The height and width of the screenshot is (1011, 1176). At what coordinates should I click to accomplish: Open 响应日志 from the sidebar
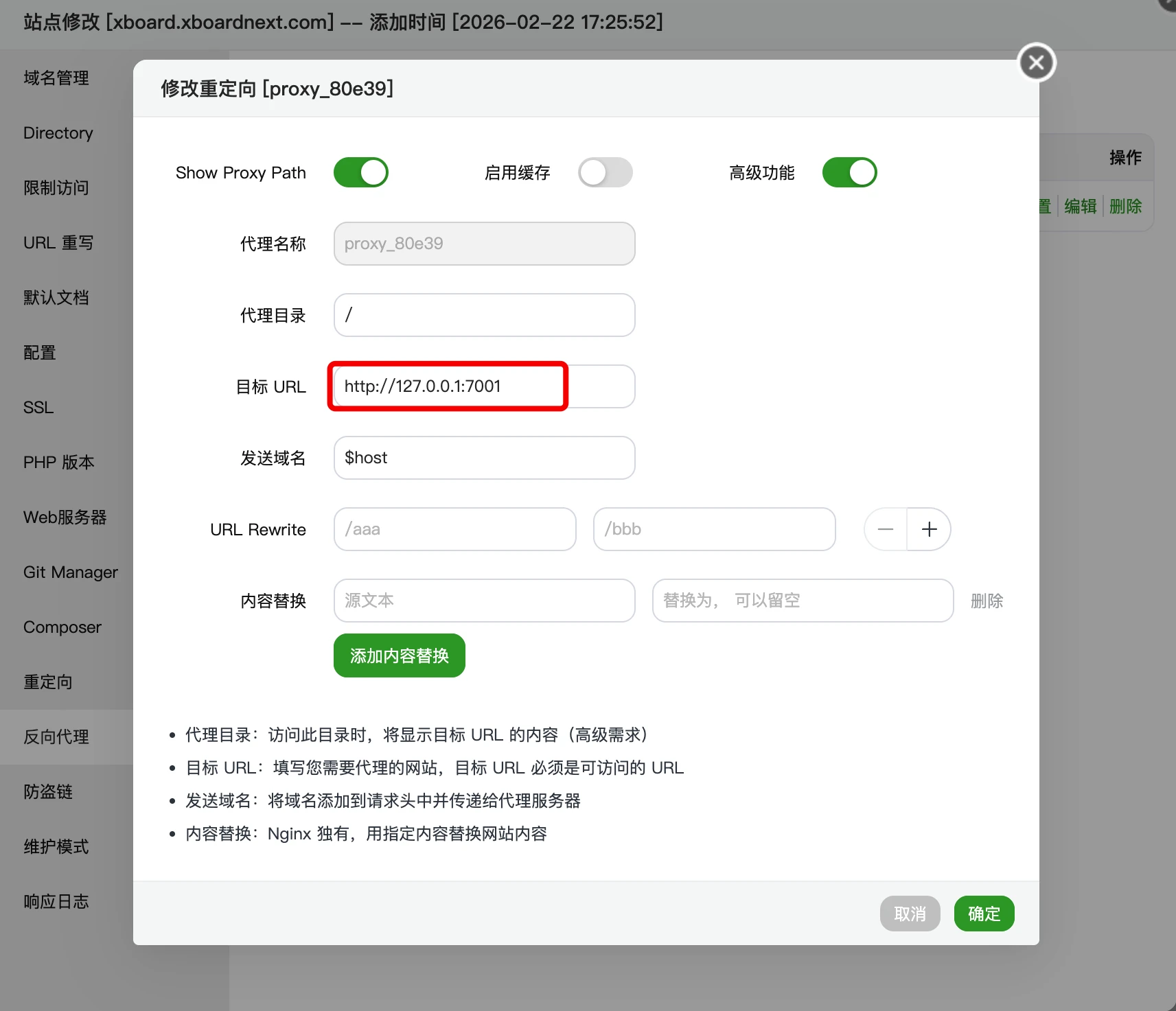click(56, 900)
